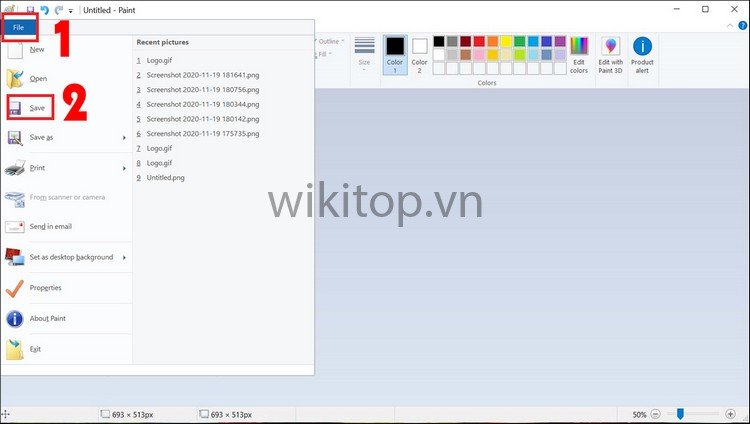Expand the Save as submenu arrow
The image size is (750, 424).
pyautogui.click(x=124, y=138)
